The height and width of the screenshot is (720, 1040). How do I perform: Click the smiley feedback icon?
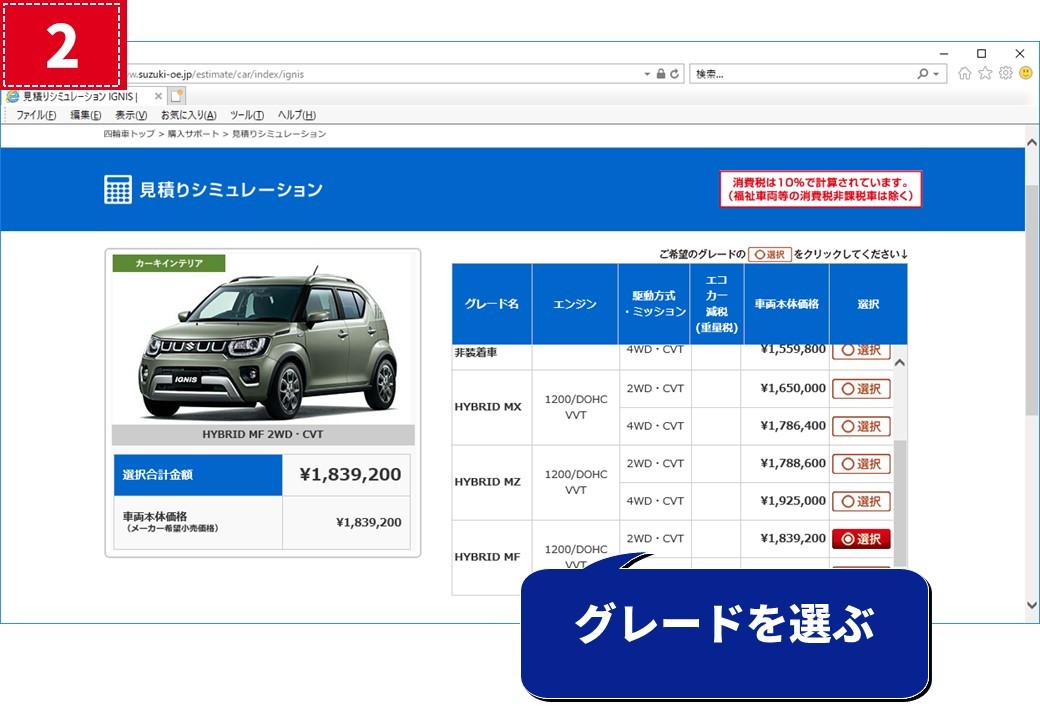coord(1026,73)
